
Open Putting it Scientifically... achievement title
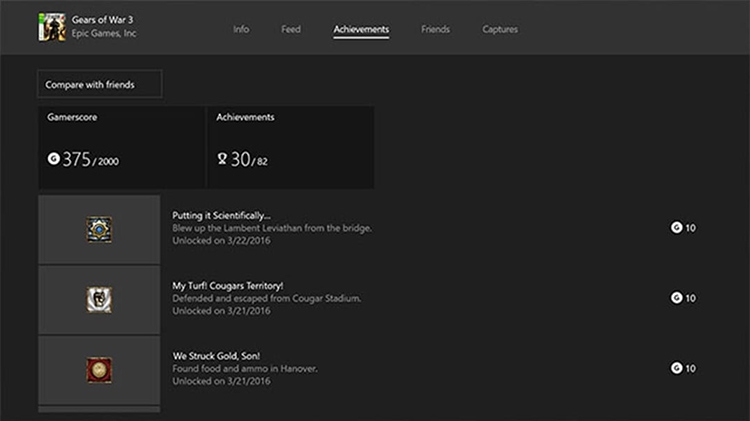(221, 215)
